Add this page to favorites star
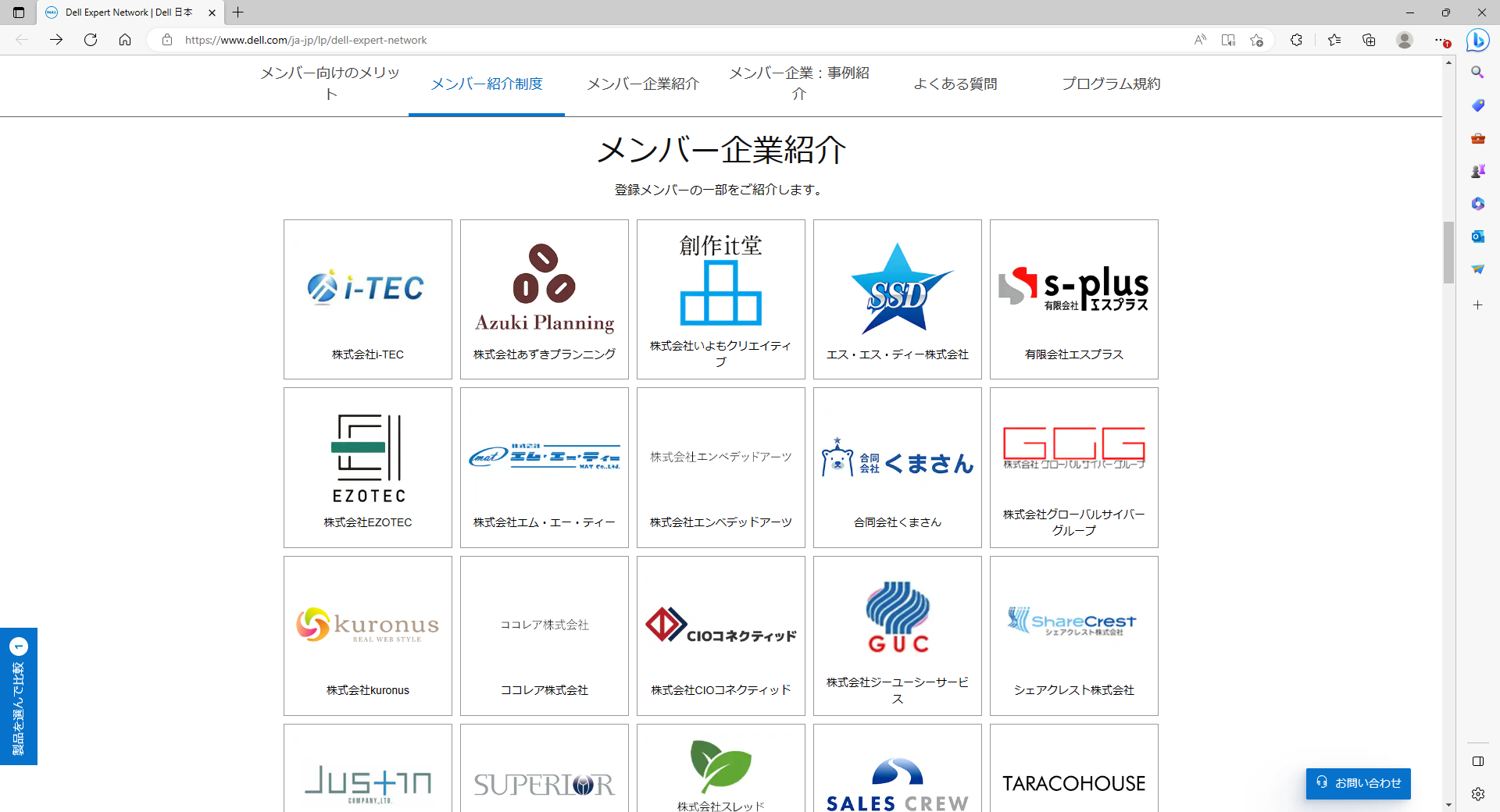The height and width of the screenshot is (812, 1500). [x=1256, y=40]
